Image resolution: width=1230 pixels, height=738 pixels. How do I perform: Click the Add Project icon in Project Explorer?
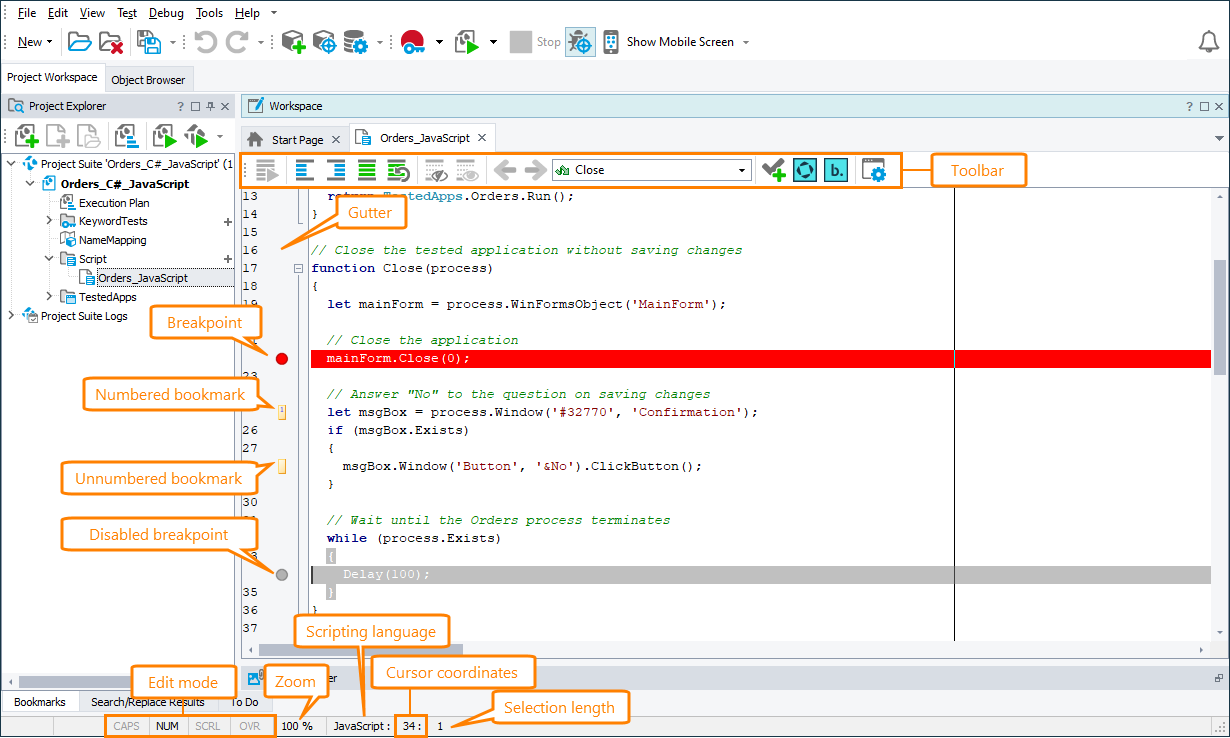[x=26, y=136]
